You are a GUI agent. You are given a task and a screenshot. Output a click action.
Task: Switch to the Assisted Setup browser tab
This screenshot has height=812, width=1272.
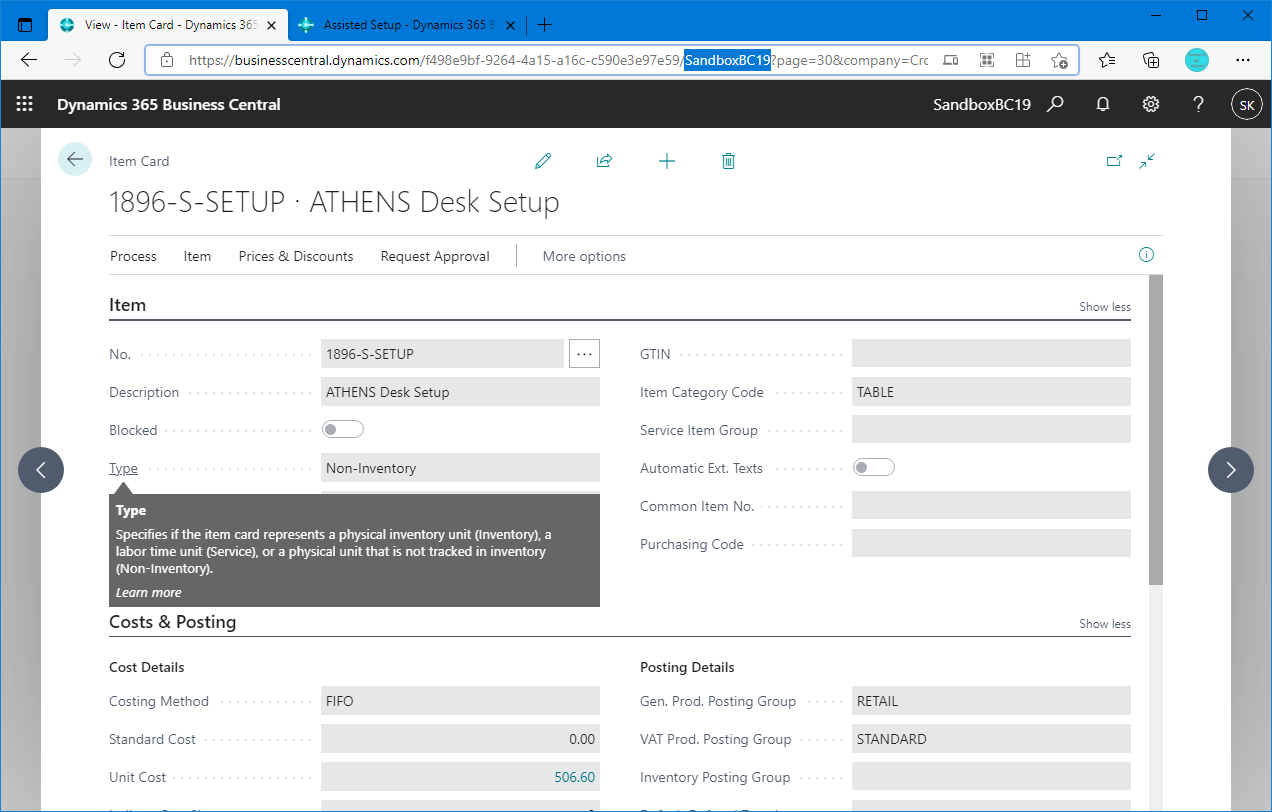pos(400,24)
